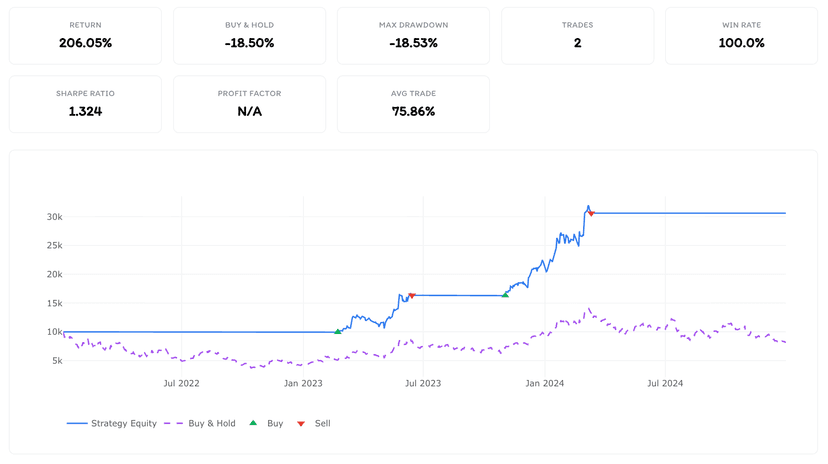This screenshot has width=828, height=464.
Task: Click the Win Rate 100.0% card
Action: (741, 36)
